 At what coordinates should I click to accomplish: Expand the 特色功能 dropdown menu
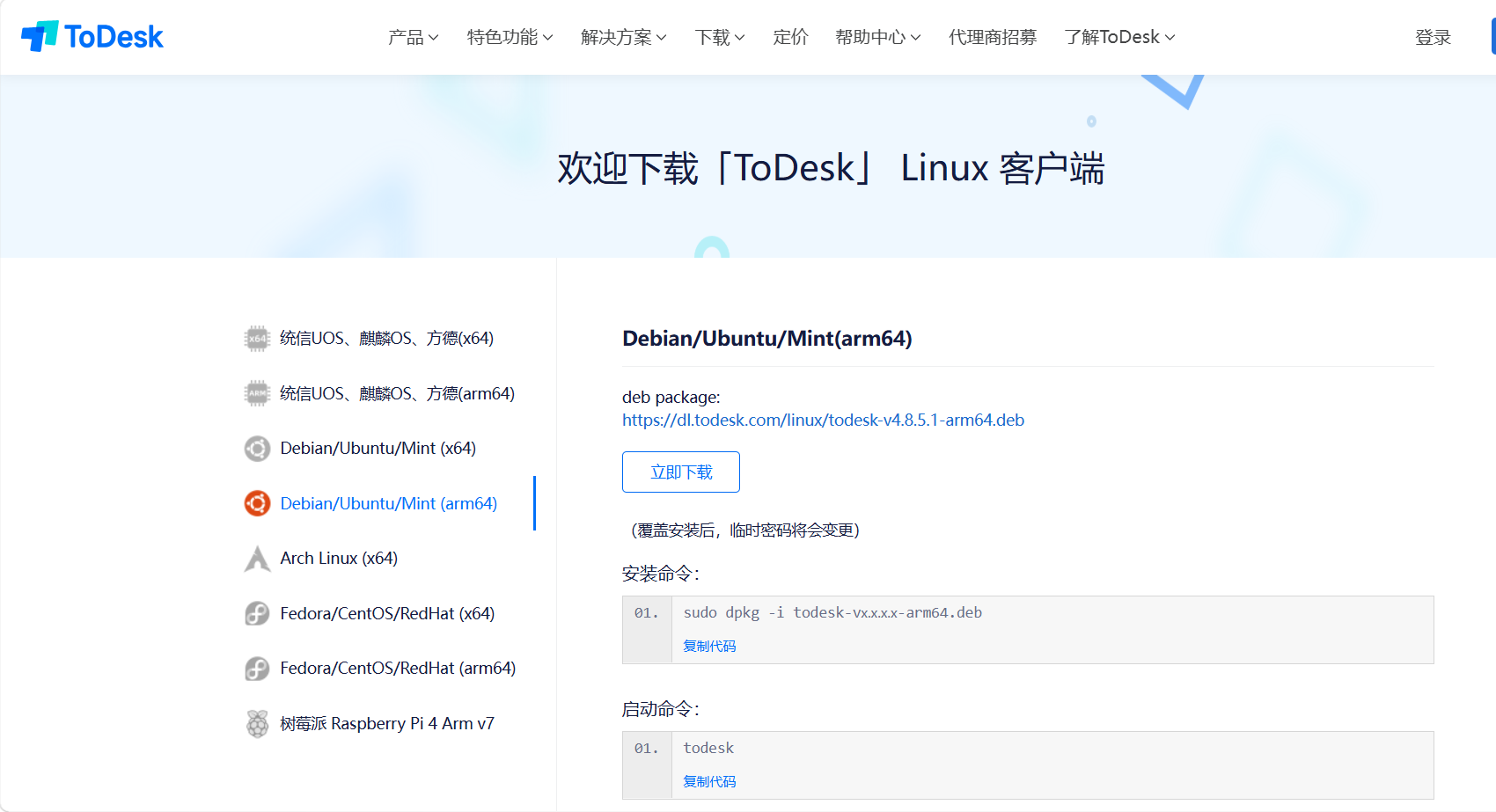point(510,37)
